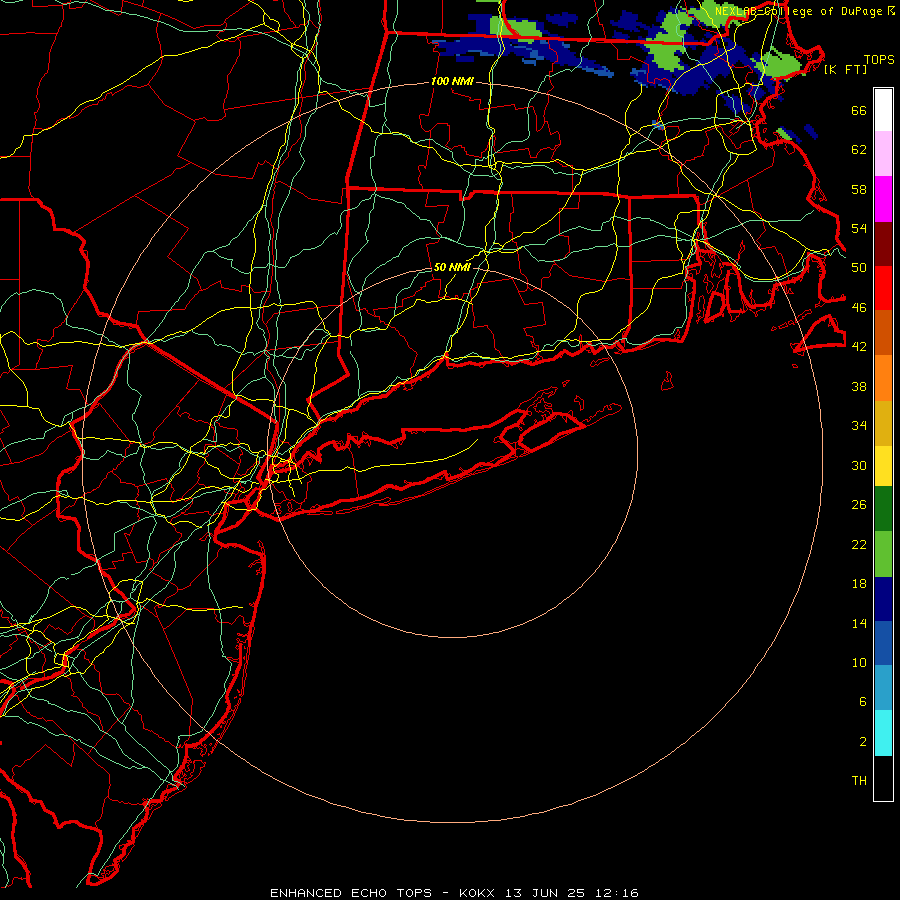Click the magenta legend swatch

pos(883,199)
